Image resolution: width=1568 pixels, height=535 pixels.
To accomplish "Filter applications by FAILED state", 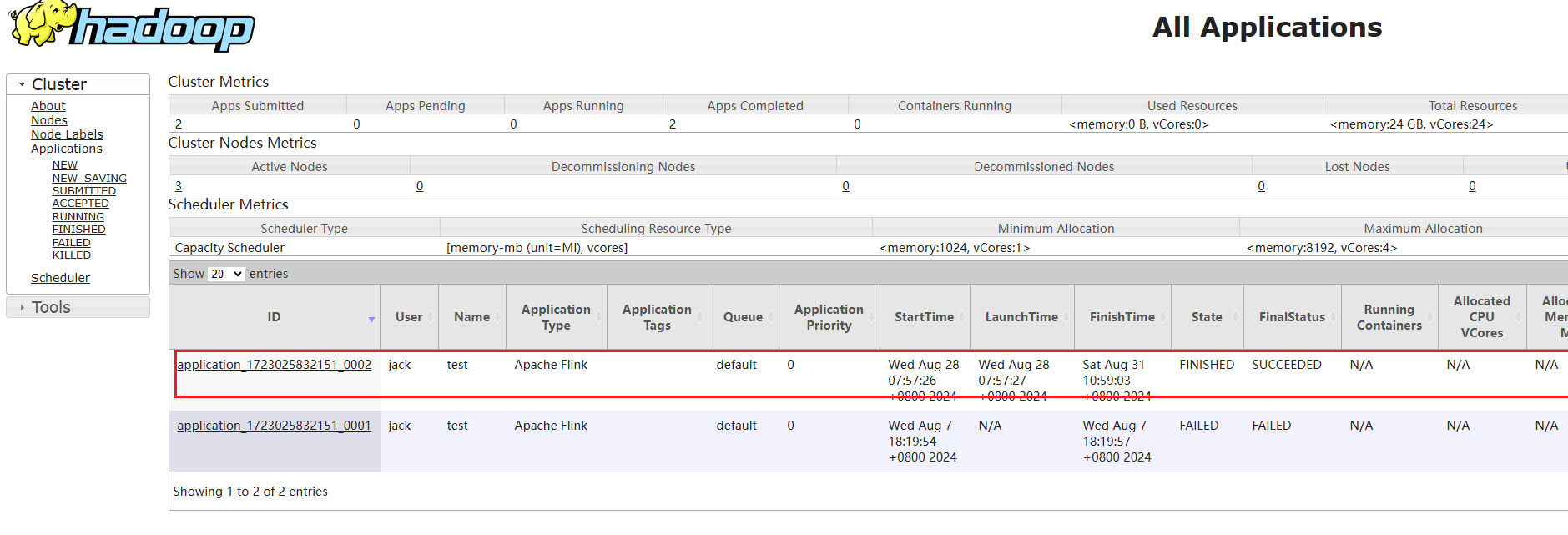I will tap(72, 243).
